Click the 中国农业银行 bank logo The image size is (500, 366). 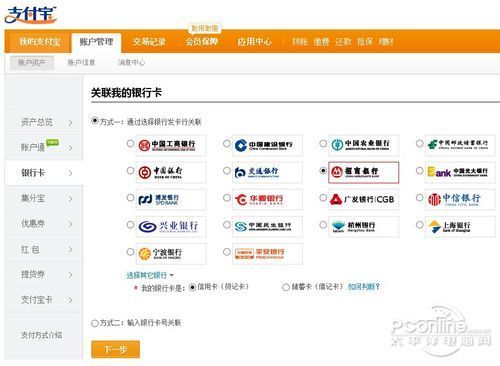click(363, 145)
